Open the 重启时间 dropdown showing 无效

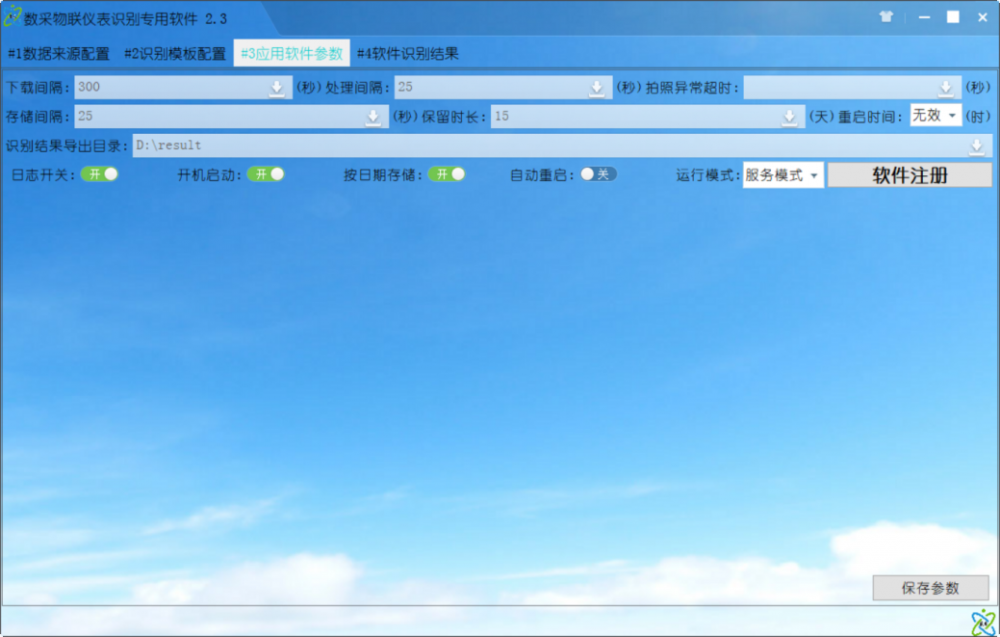tap(935, 116)
